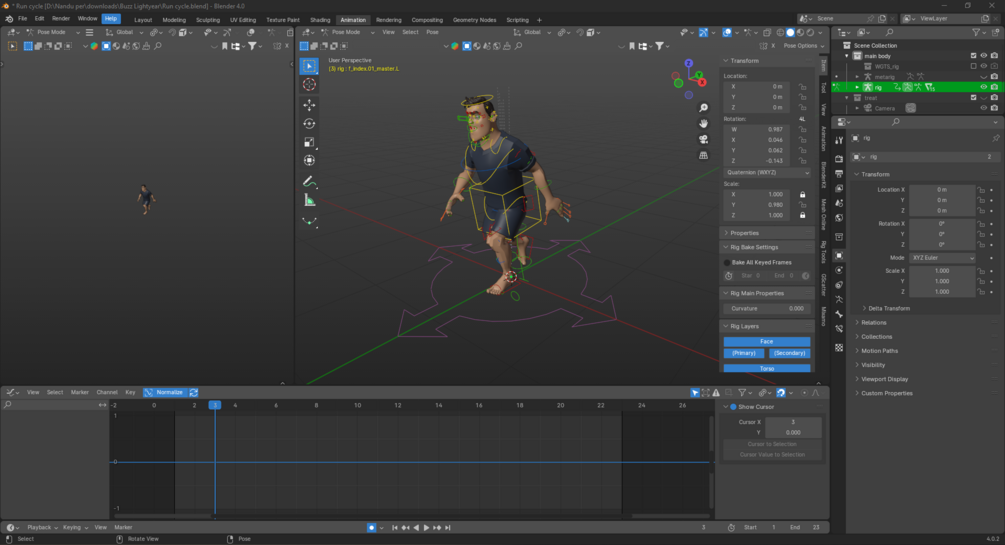Switch perspective/orthographic with grid gizmo
This screenshot has height=545, width=1005.
[x=703, y=155]
